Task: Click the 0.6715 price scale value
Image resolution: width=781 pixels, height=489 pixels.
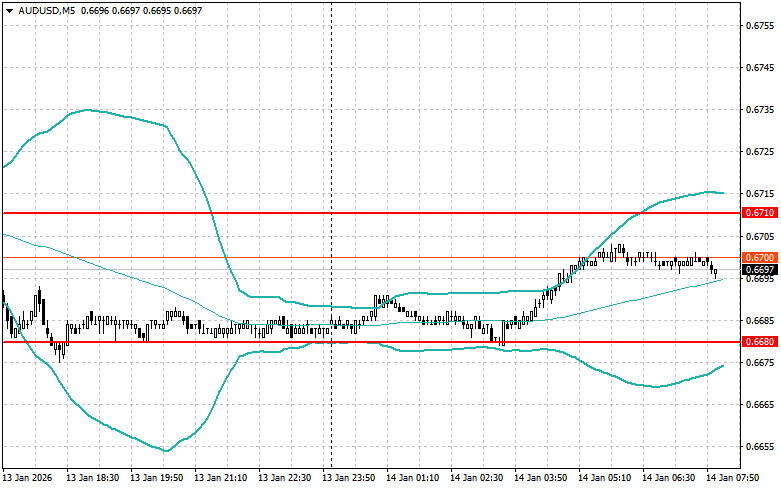Action: point(760,193)
